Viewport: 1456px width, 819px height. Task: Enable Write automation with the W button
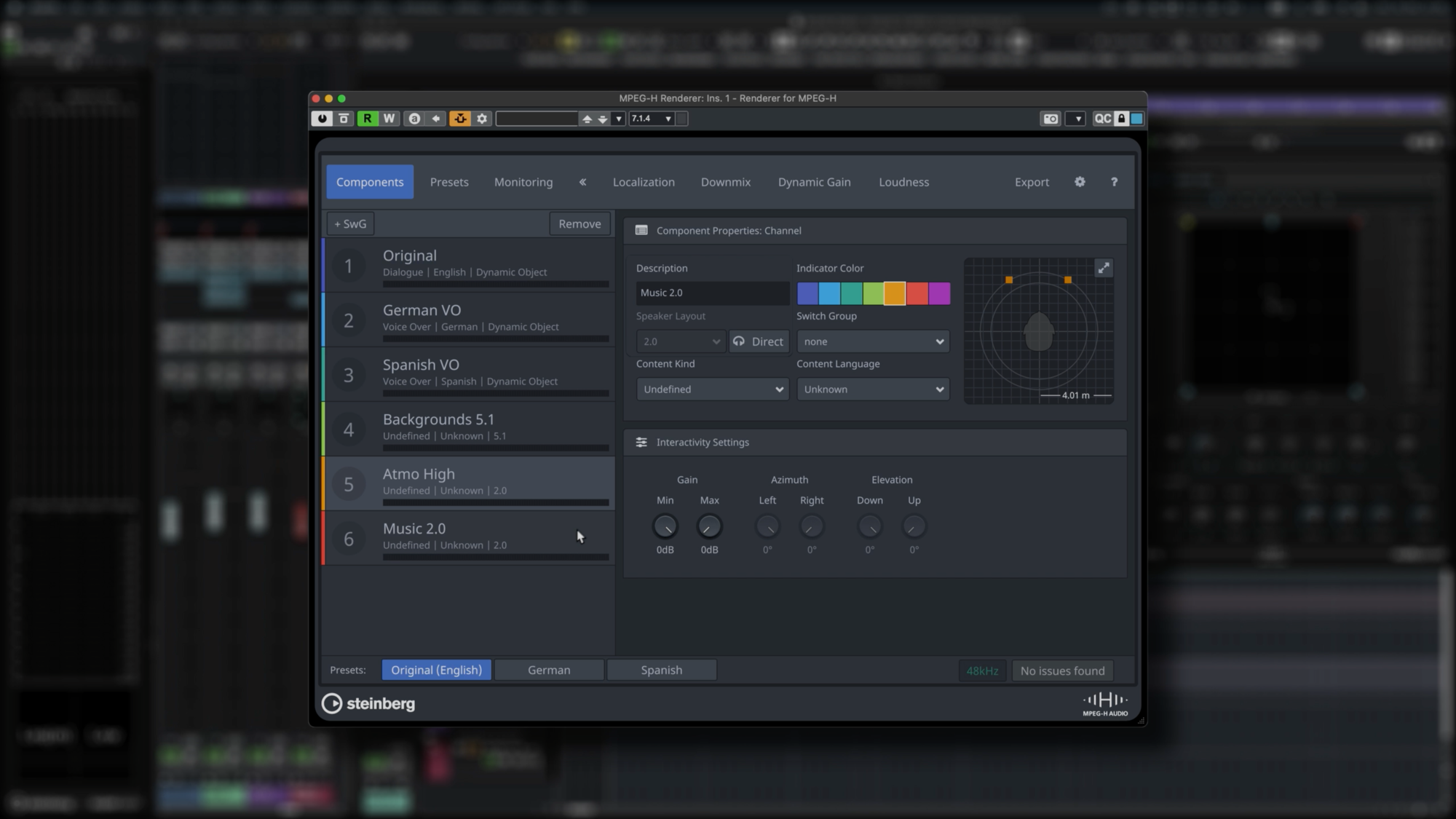point(389,118)
